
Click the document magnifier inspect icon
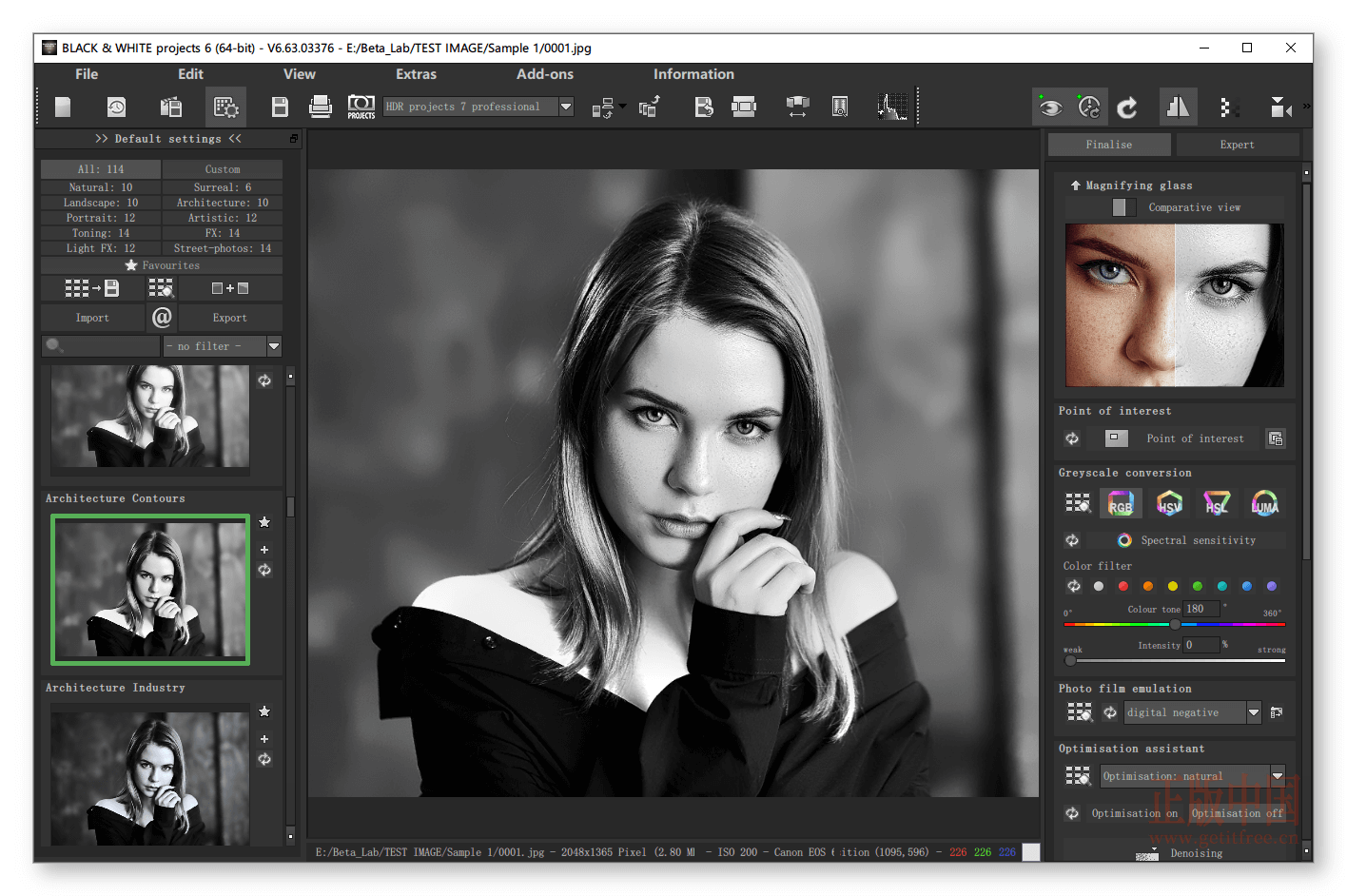pyautogui.click(x=840, y=107)
